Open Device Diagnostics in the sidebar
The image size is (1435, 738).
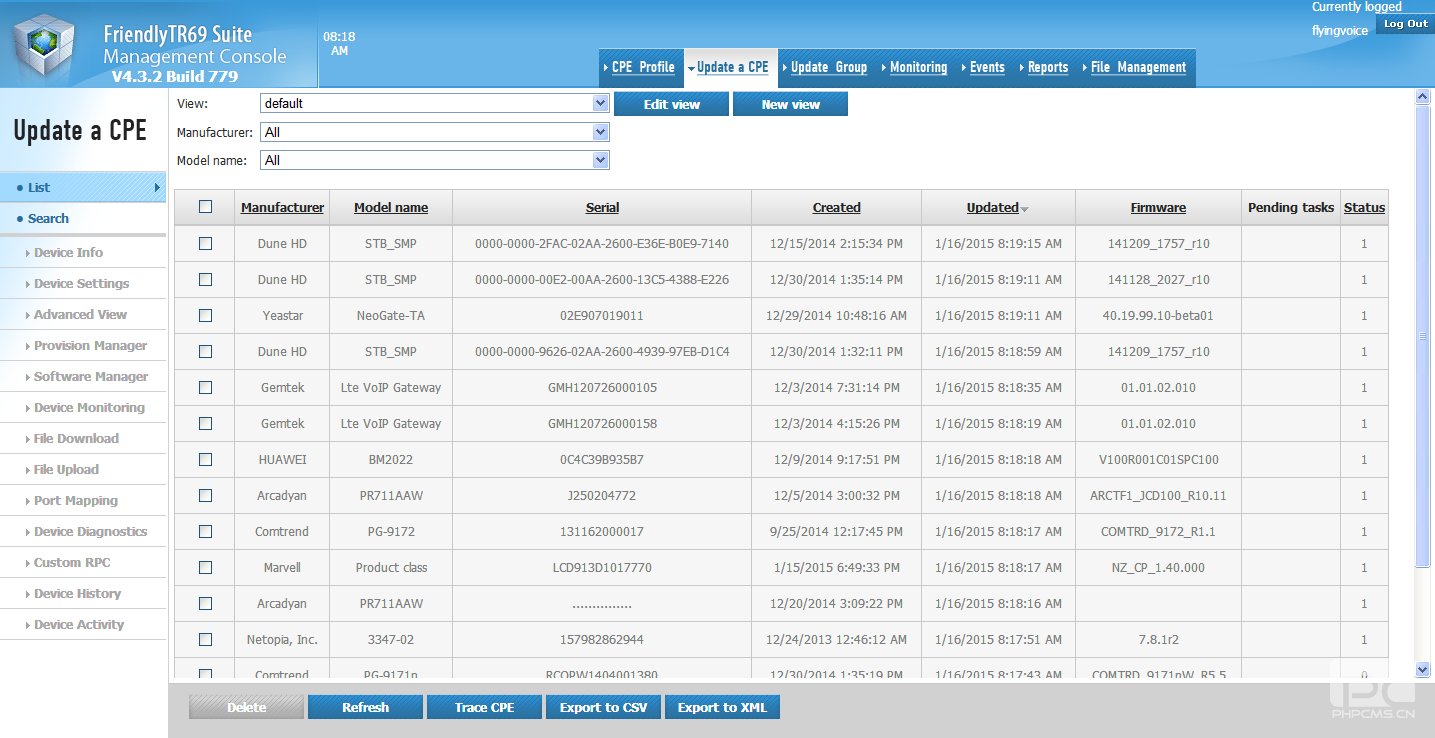click(83, 532)
